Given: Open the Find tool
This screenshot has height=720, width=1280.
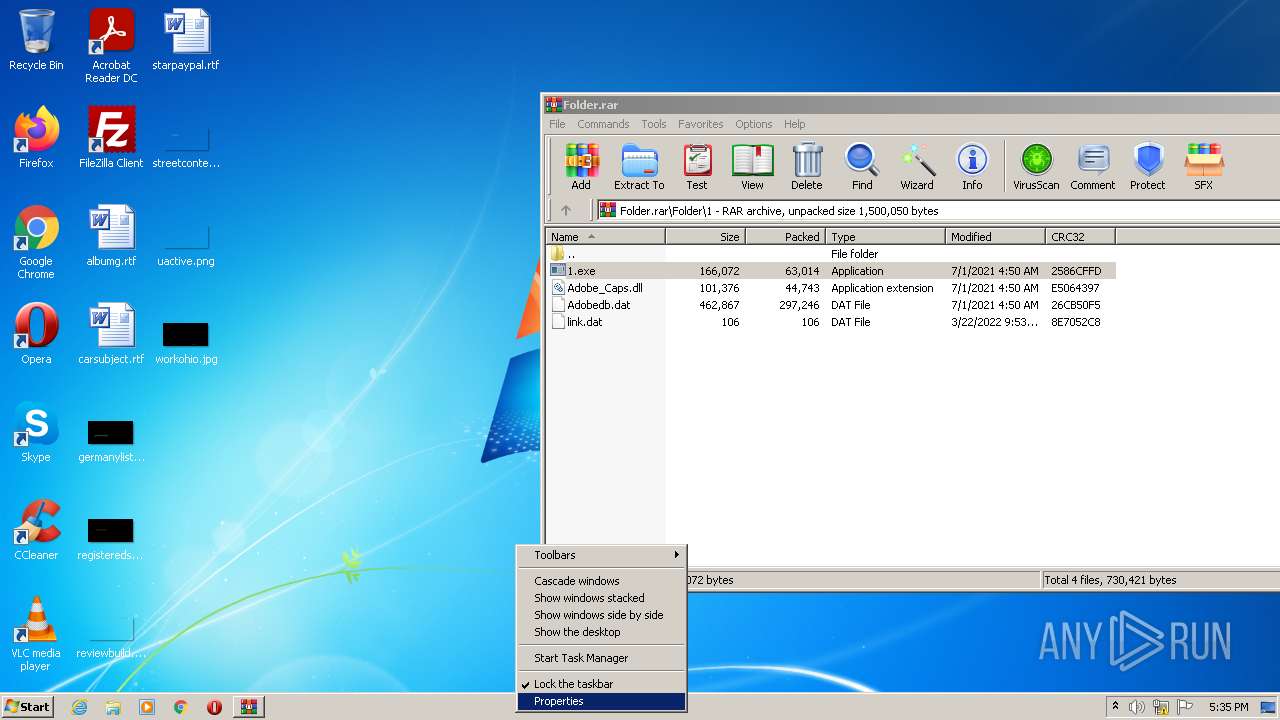Looking at the screenshot, I should (x=862, y=166).
